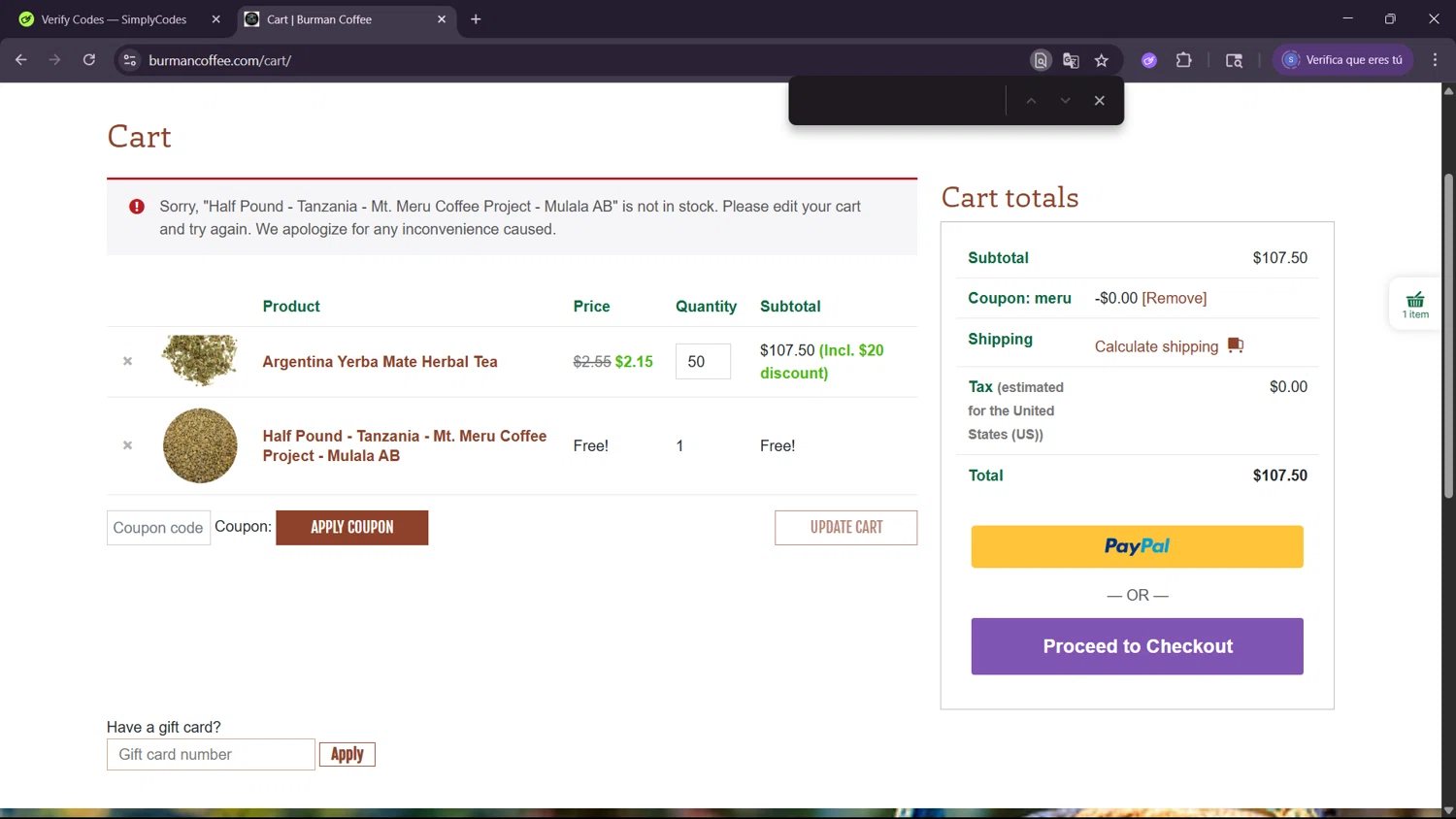
Task: Click the 'Coupon: meru' label
Action: click(x=1019, y=298)
